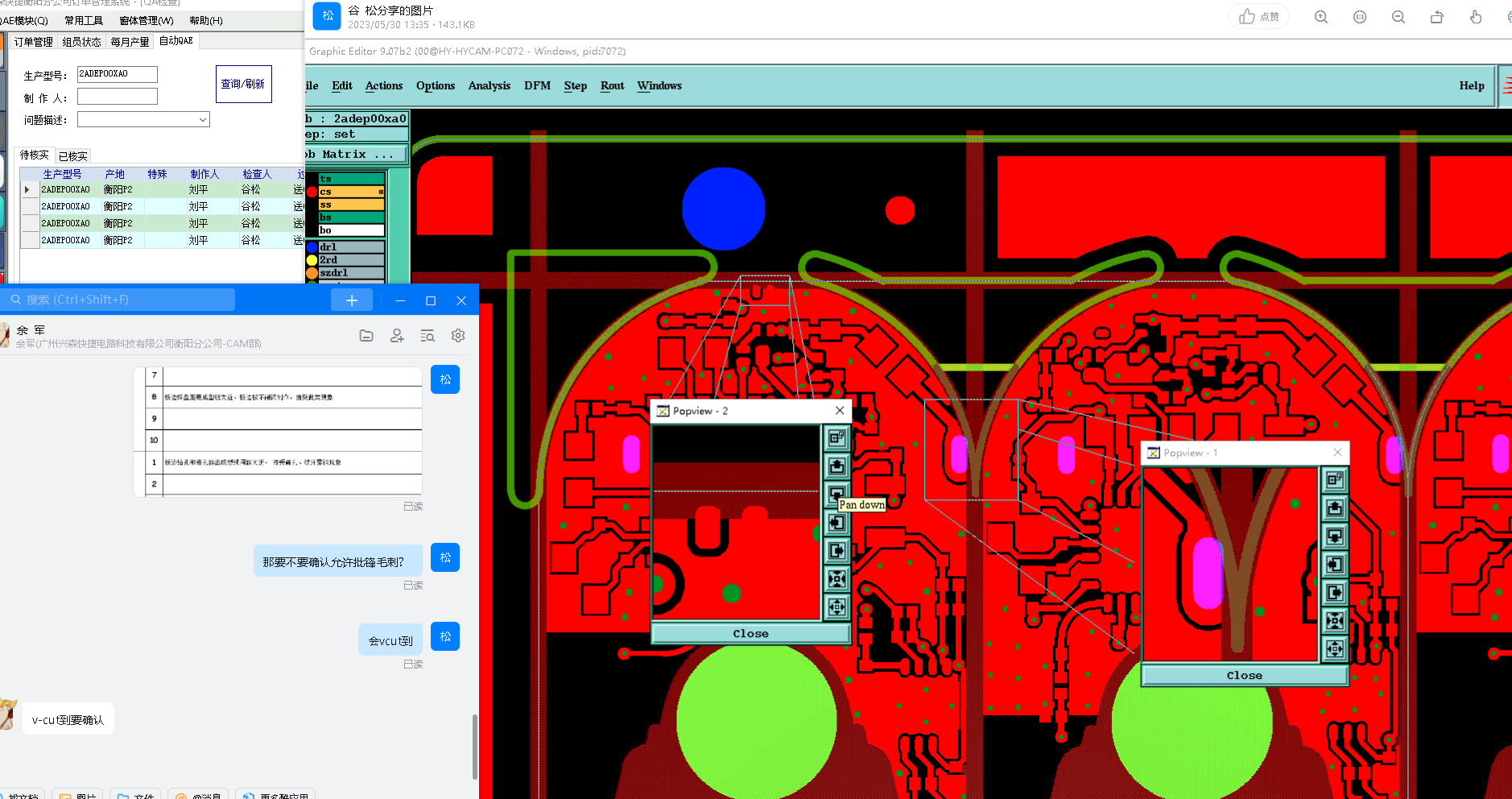Screen dimensions: 1512x799
Task: Click the chat search box
Action: 119,300
